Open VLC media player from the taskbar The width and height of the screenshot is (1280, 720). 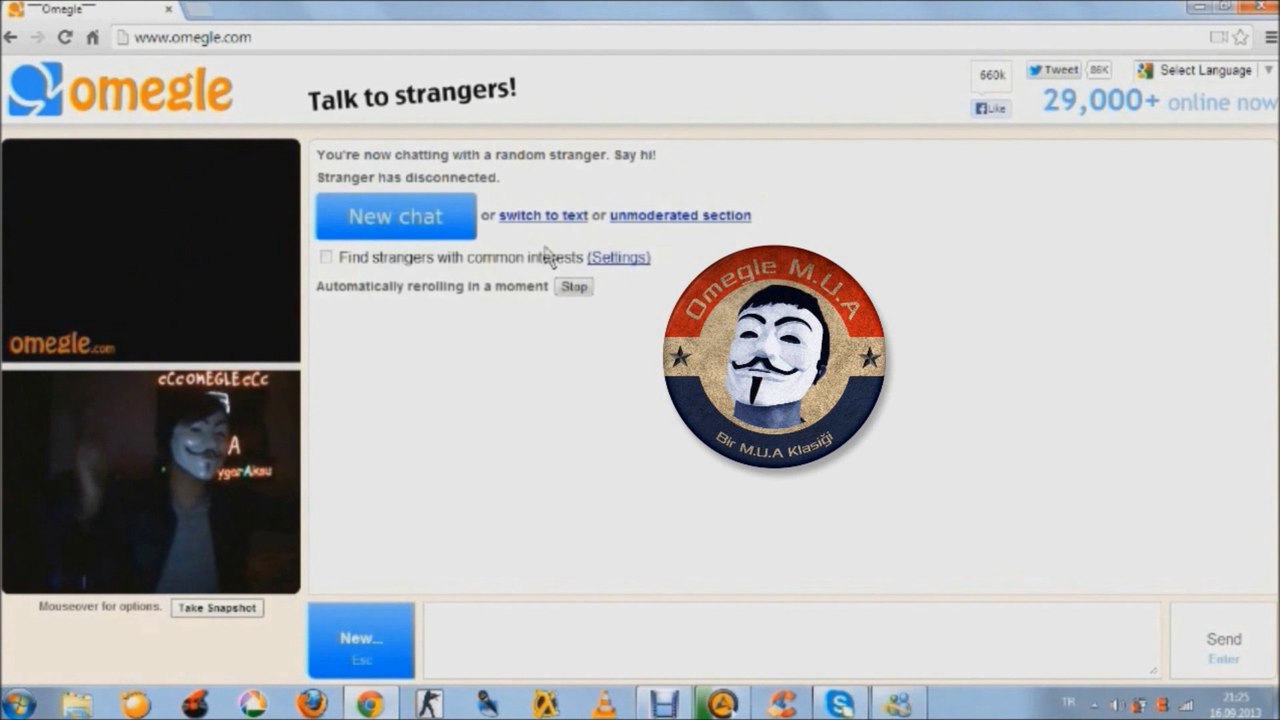[x=604, y=703]
